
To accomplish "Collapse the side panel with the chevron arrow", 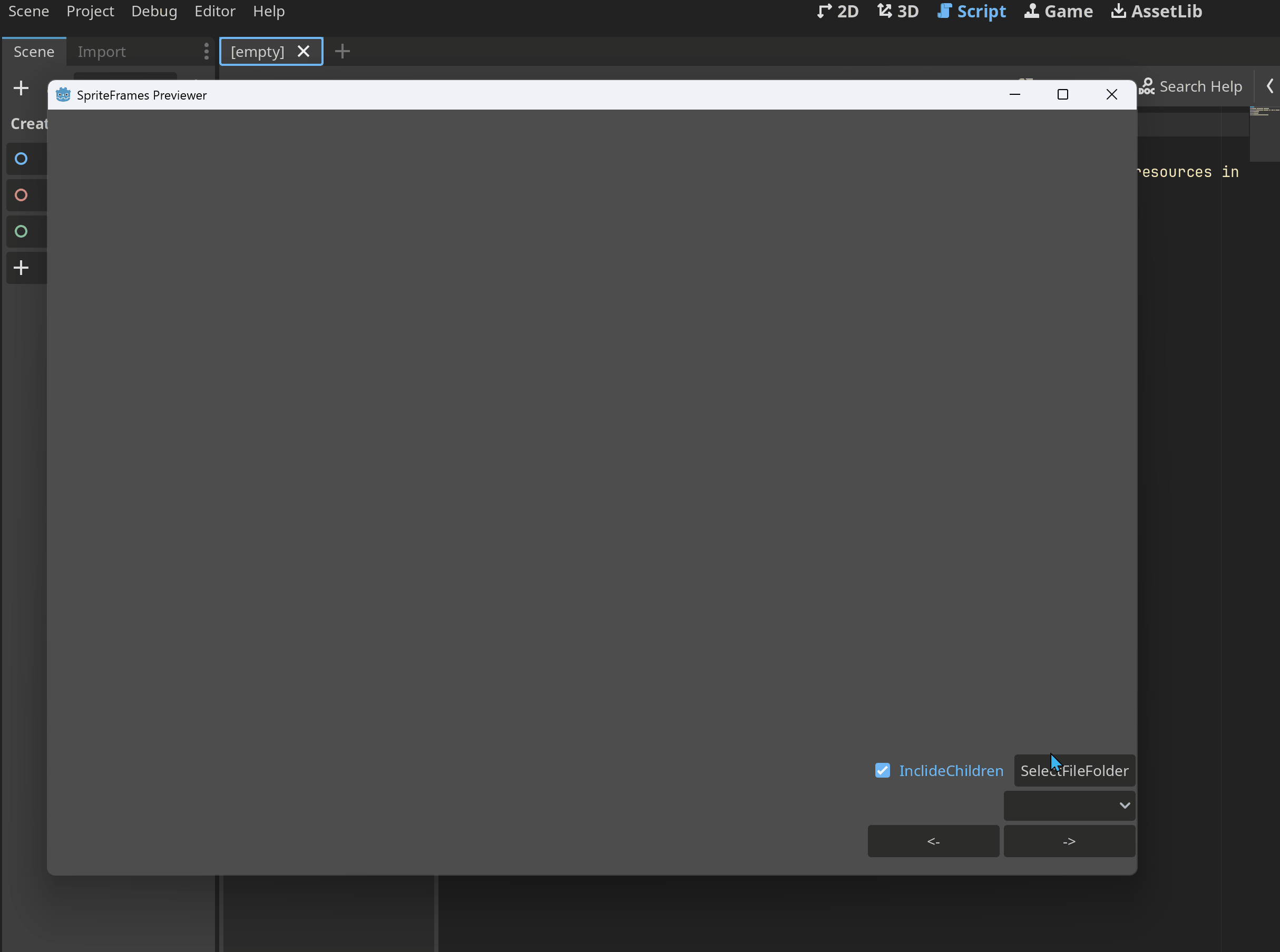I will click(1269, 86).
